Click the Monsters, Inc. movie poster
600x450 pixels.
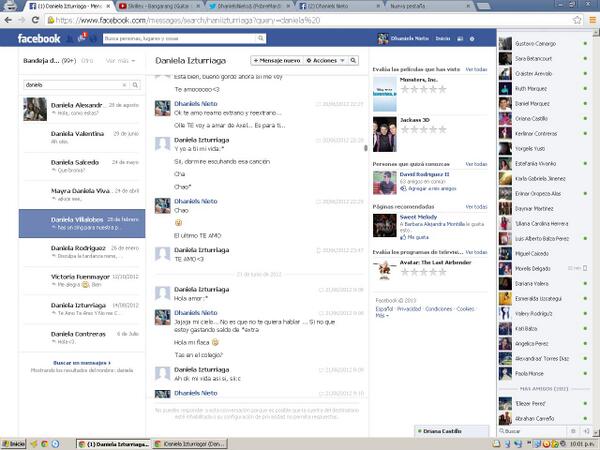click(x=385, y=94)
